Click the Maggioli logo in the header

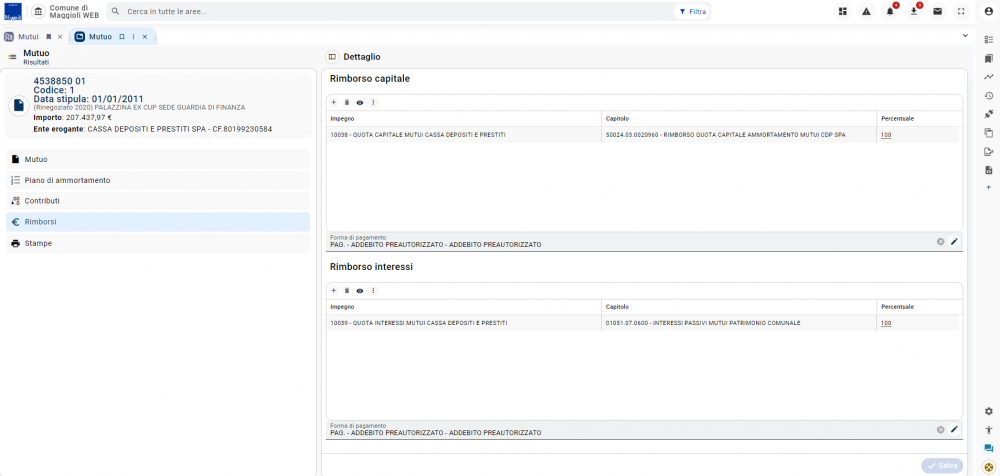(13, 11)
